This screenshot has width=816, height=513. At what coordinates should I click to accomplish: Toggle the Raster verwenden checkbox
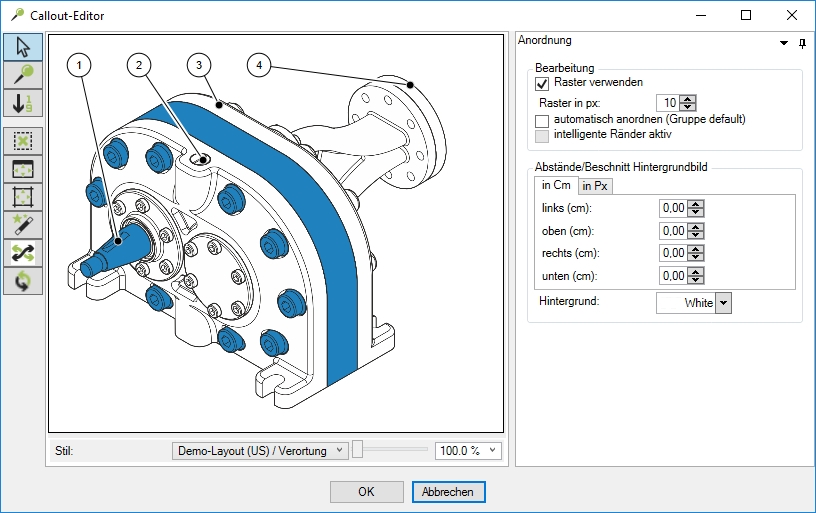tap(542, 83)
